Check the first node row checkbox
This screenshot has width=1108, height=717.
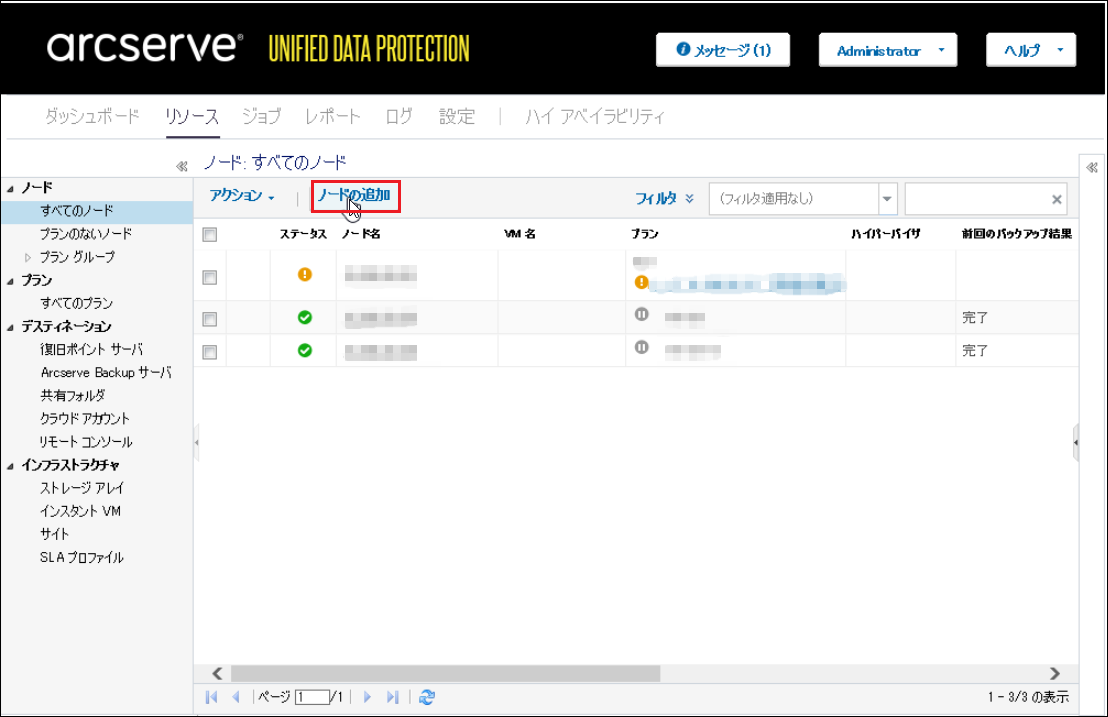[x=210, y=278]
